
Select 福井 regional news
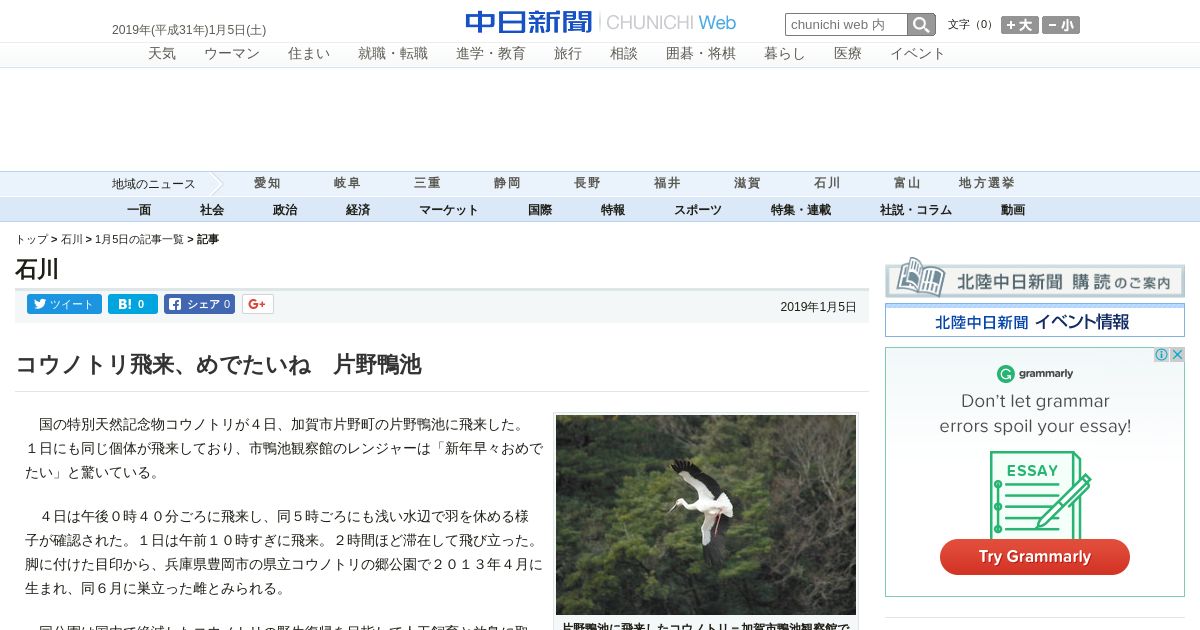click(x=667, y=184)
